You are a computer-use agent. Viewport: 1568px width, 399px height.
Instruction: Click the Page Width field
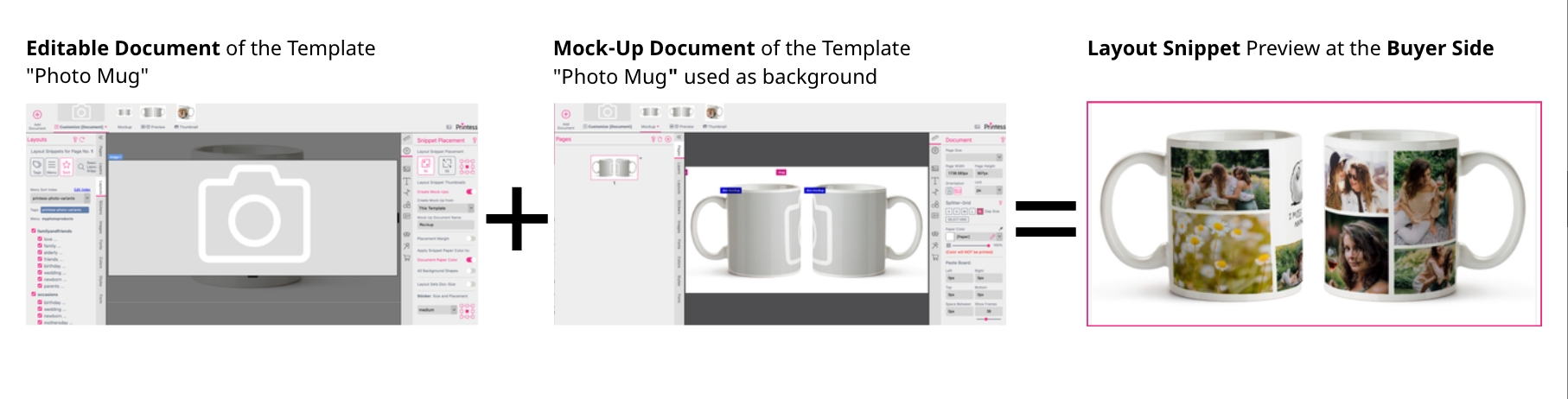958,174
